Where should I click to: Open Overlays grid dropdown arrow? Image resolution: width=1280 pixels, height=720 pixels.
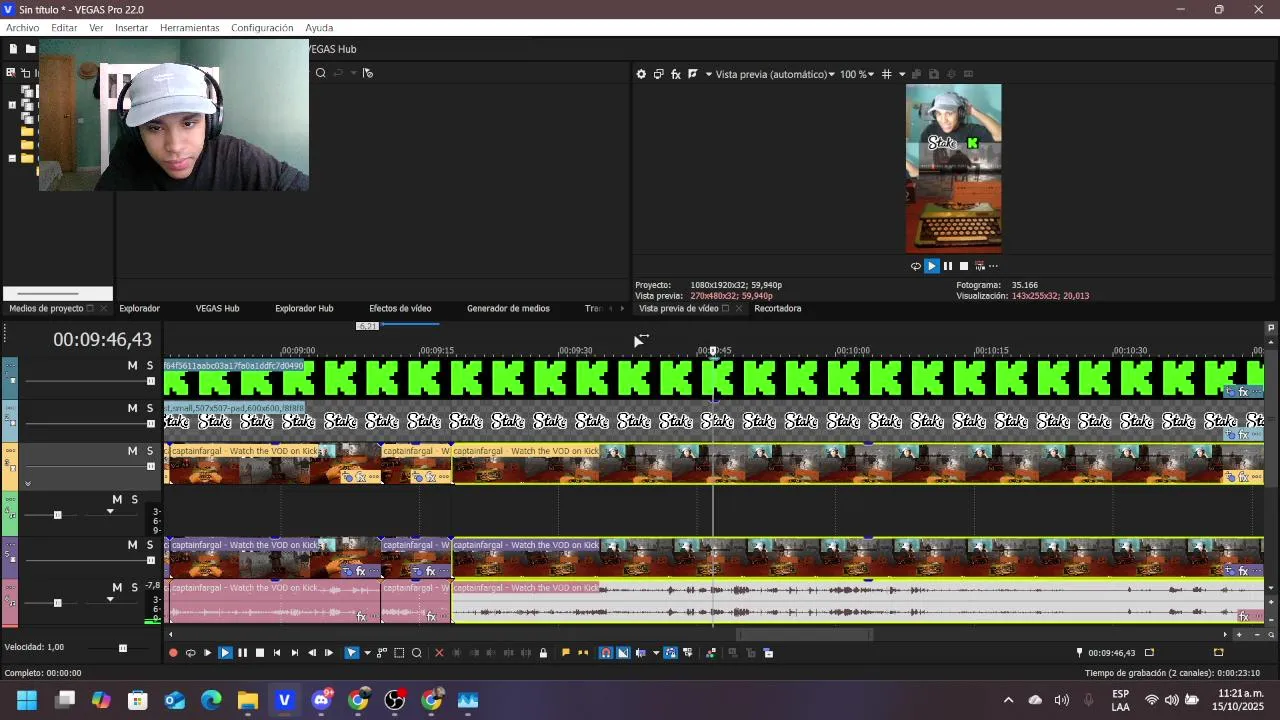[x=902, y=74]
